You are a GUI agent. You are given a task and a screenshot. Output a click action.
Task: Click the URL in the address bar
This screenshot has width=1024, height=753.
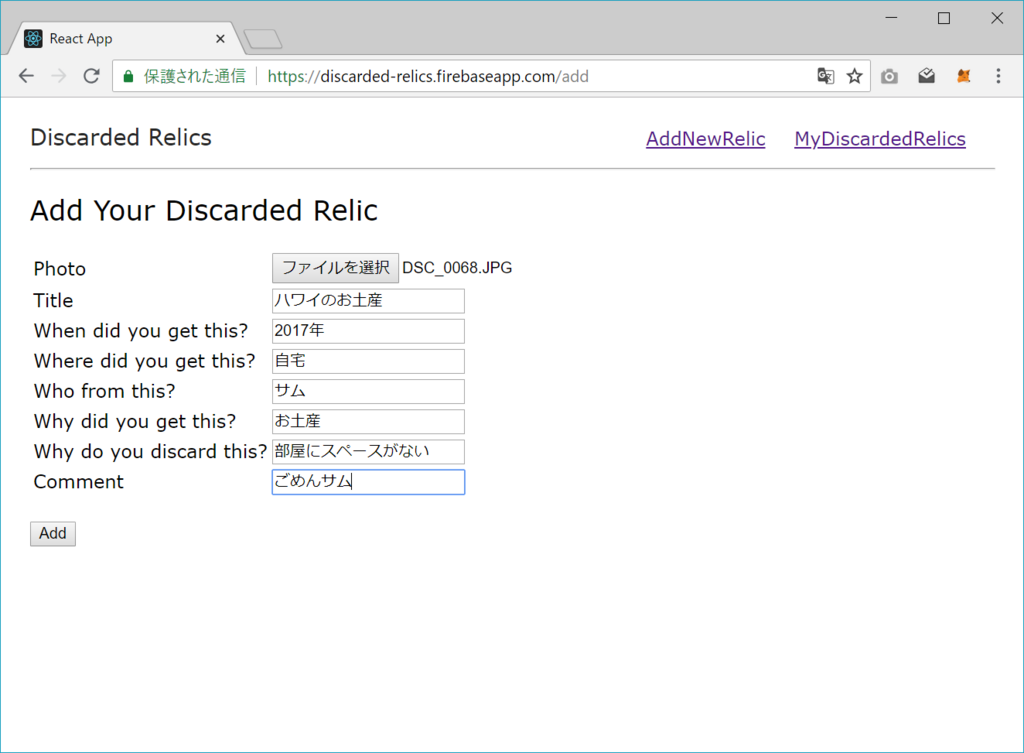[x=428, y=76]
